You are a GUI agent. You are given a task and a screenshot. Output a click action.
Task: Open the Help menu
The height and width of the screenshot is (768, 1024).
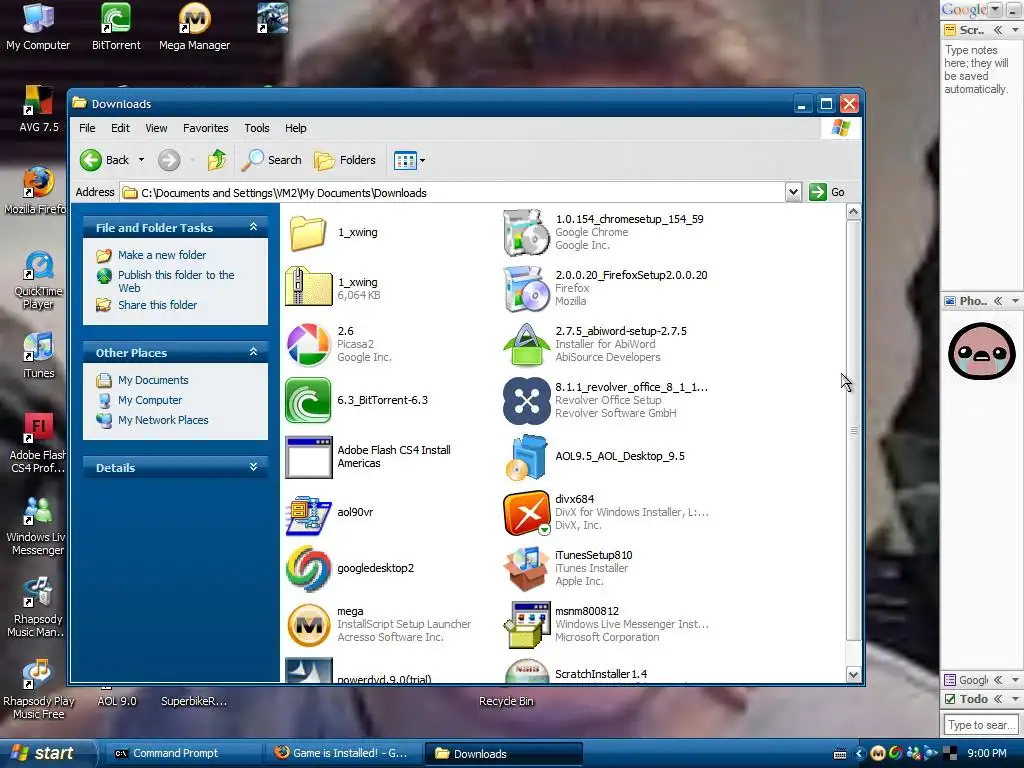(295, 128)
